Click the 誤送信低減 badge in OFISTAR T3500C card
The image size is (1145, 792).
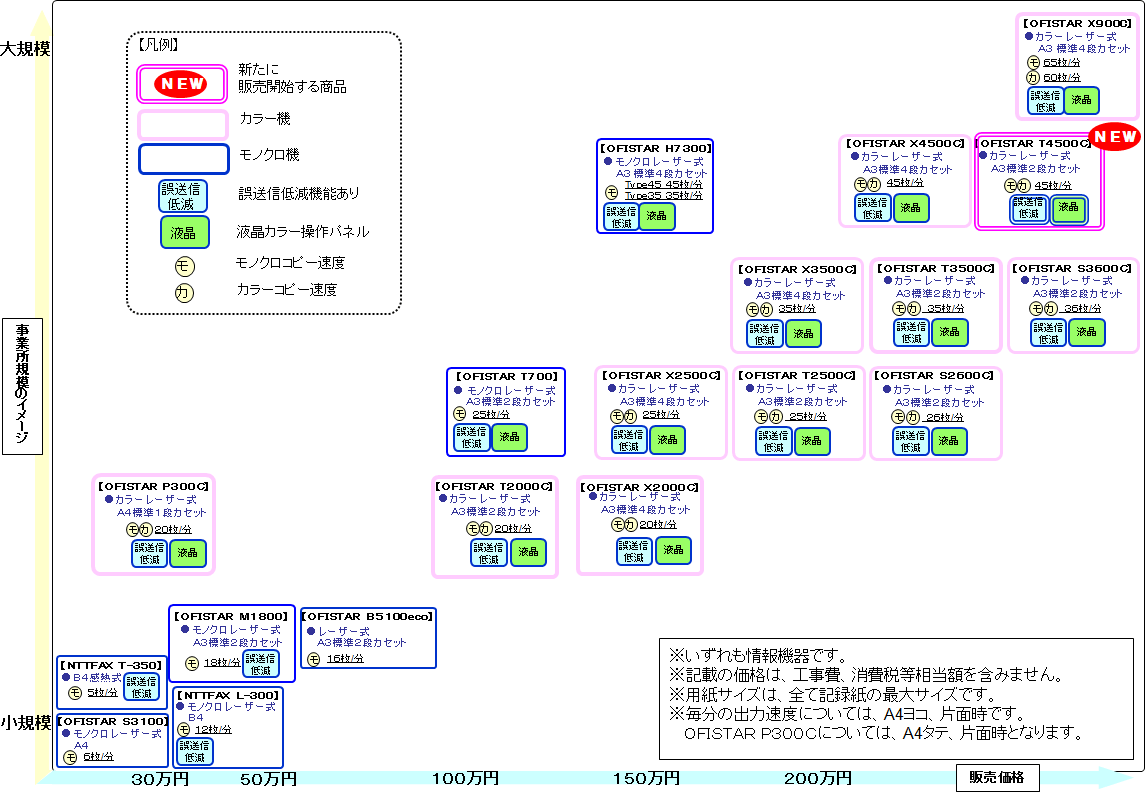(x=911, y=333)
